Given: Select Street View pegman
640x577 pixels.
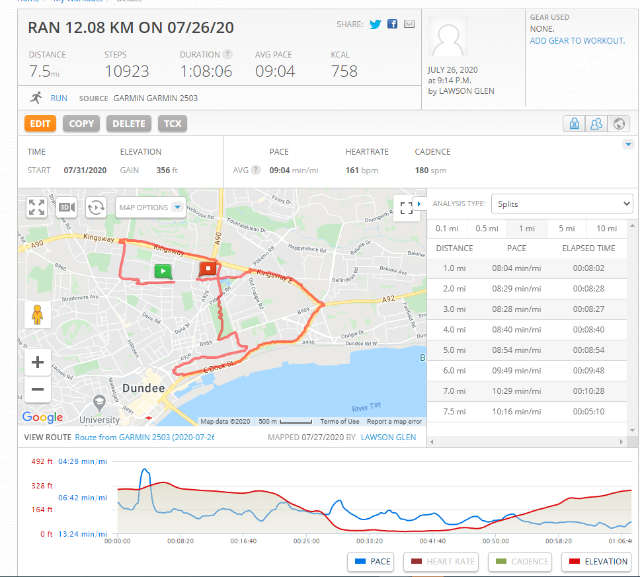Looking at the screenshot, I should [x=38, y=315].
